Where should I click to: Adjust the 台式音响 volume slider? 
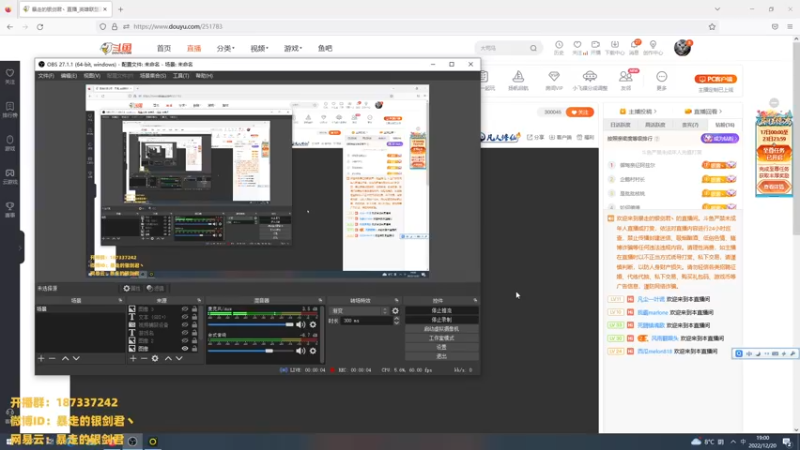click(x=251, y=351)
